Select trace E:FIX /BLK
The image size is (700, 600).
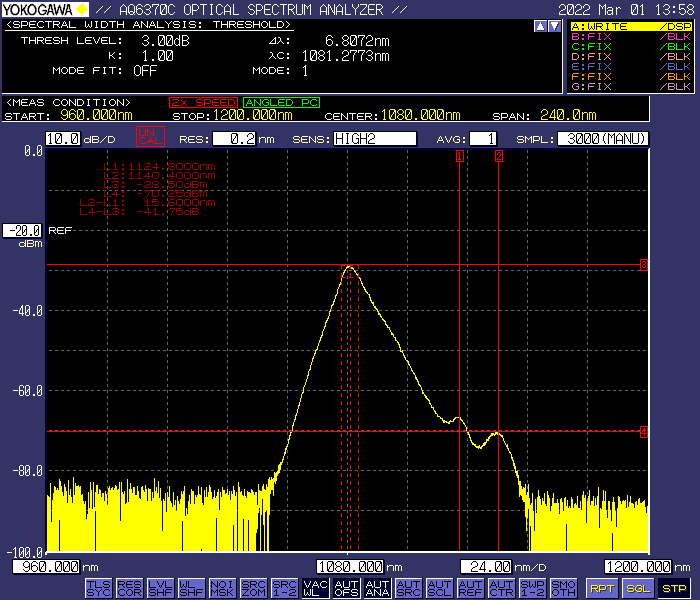[x=631, y=67]
